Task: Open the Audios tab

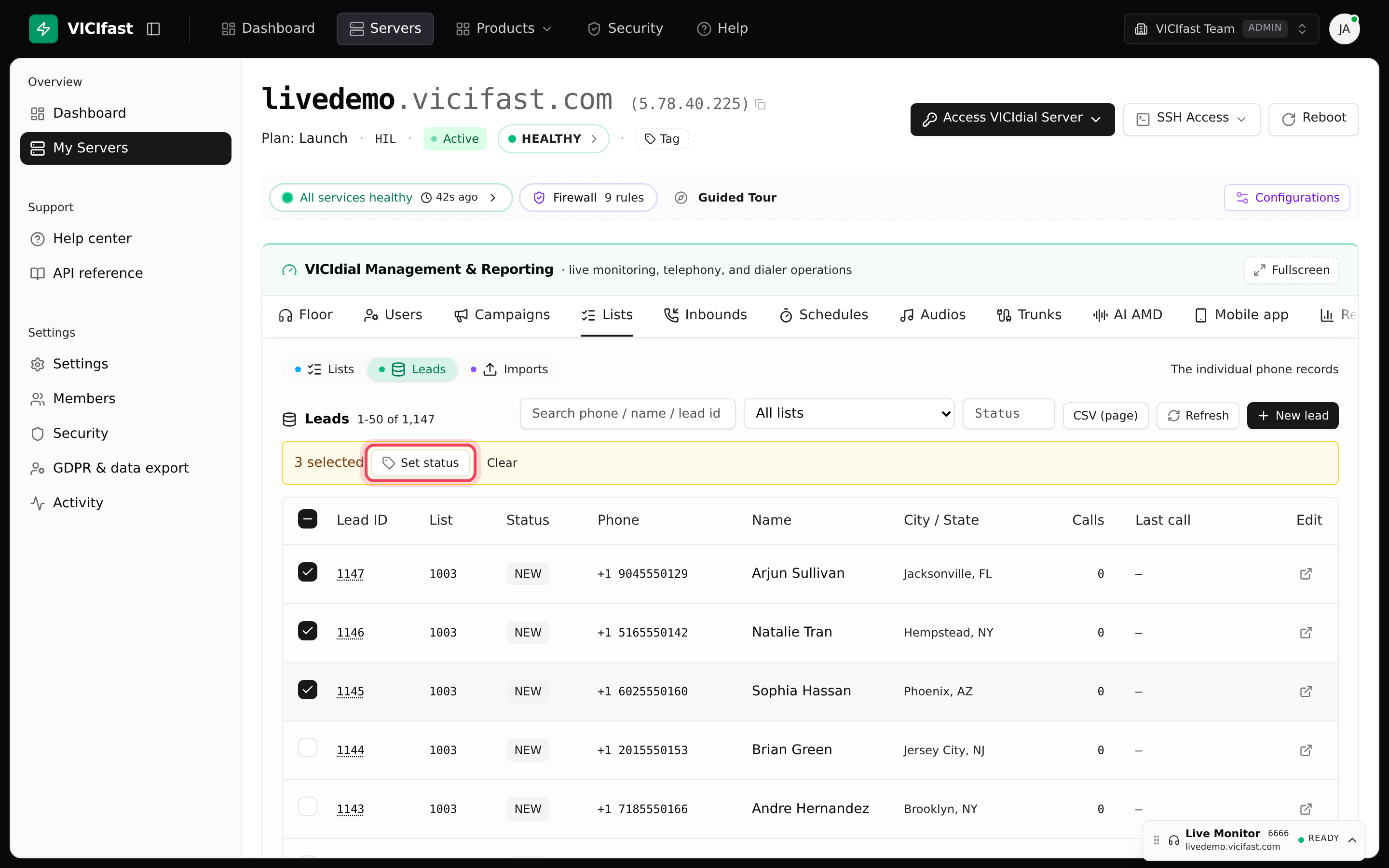Action: pos(933,315)
